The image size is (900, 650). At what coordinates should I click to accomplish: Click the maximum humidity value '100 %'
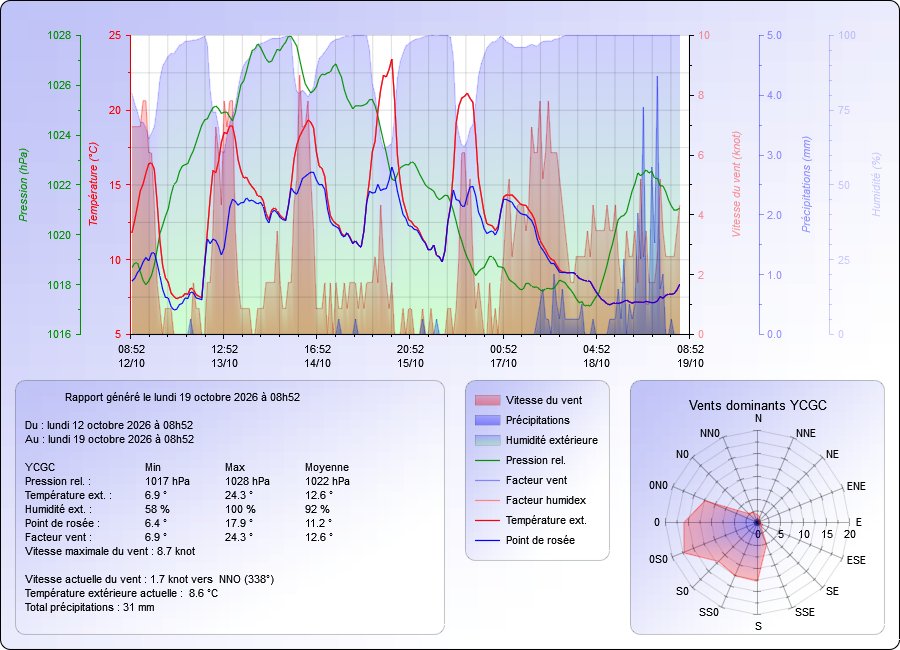click(x=240, y=509)
